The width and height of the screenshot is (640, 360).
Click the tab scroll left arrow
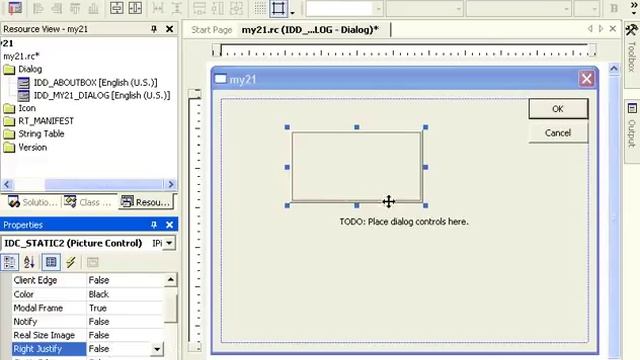(x=590, y=29)
